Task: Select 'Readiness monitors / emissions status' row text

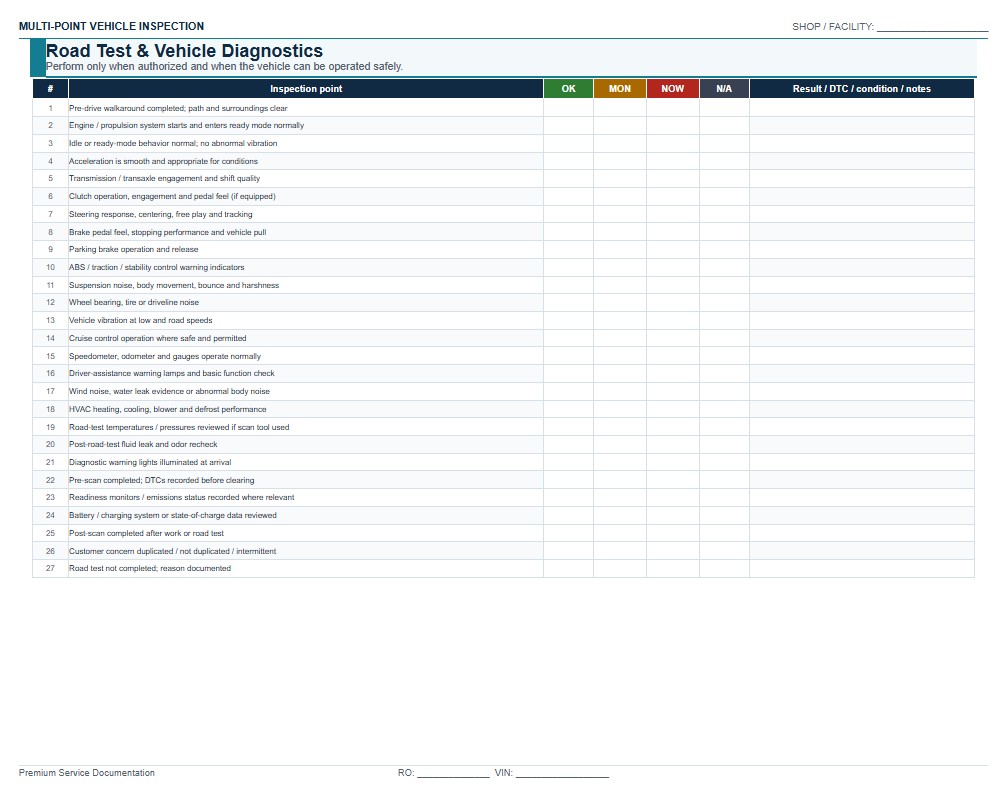Action: click(182, 498)
